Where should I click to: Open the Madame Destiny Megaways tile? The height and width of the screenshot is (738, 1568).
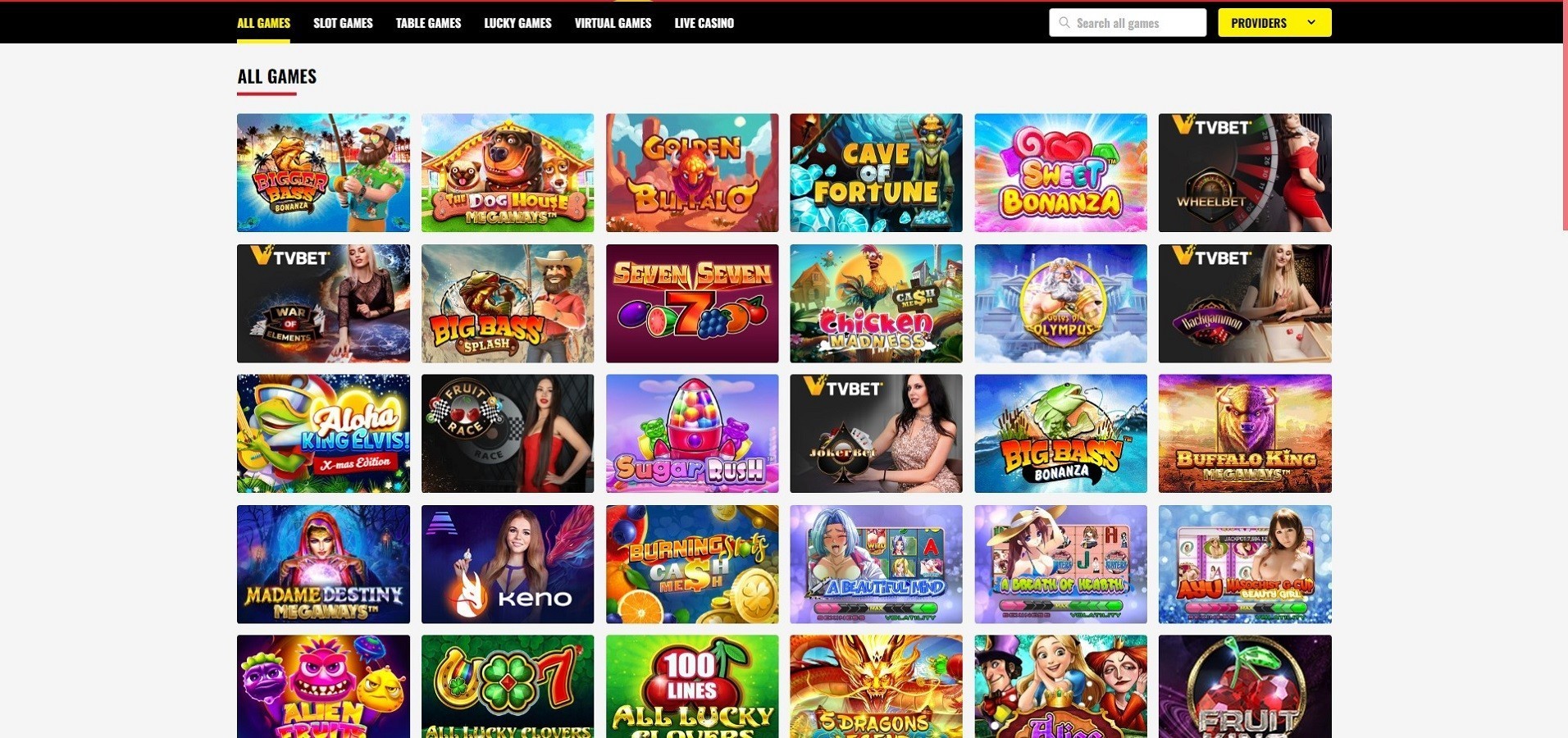(323, 564)
